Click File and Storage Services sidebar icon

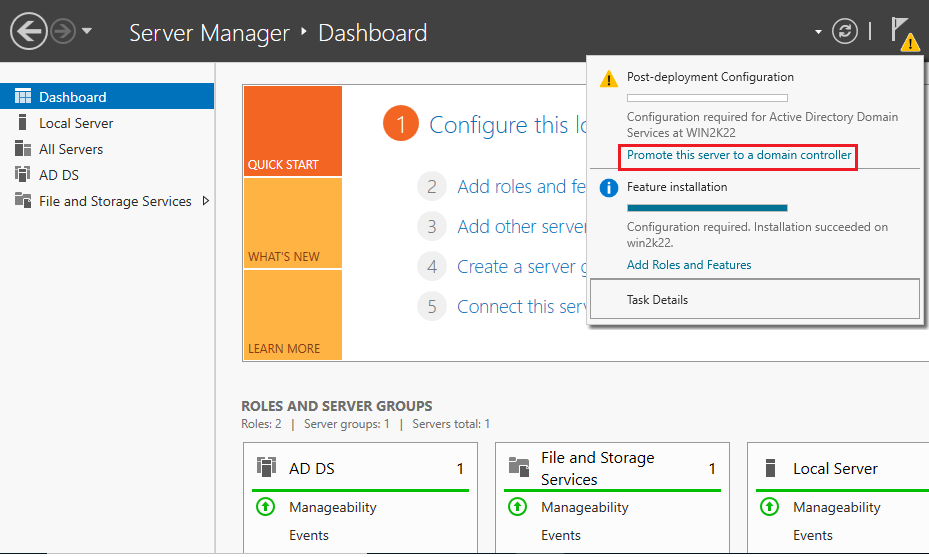pyautogui.click(x=23, y=200)
